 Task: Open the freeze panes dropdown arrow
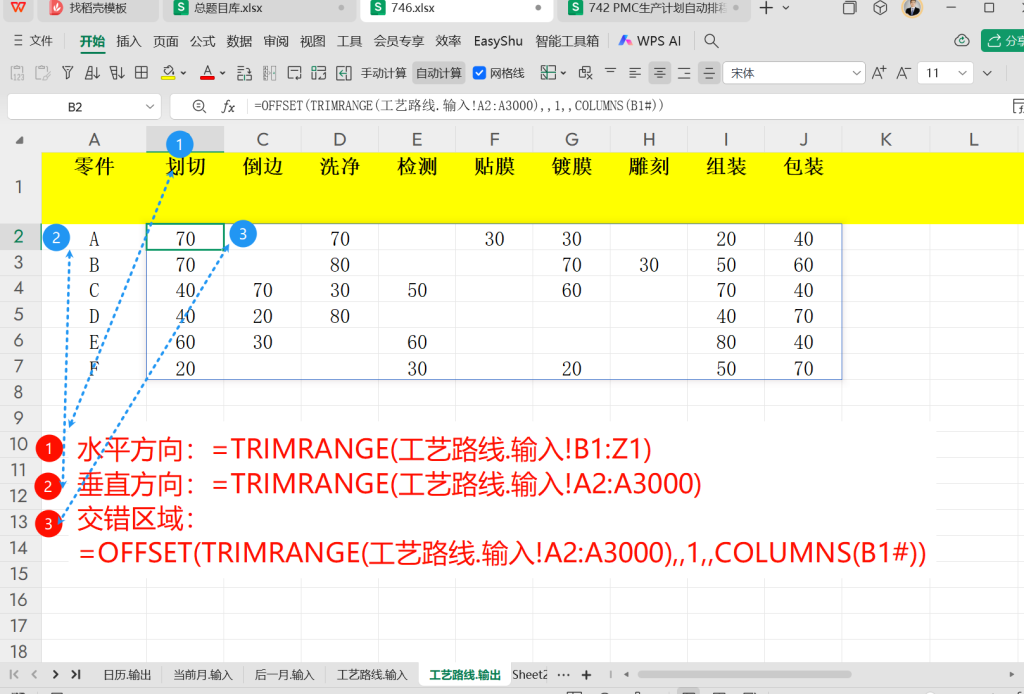tap(564, 73)
